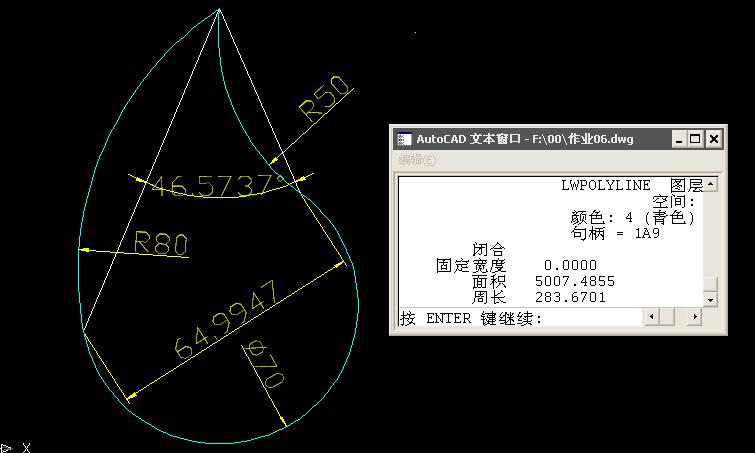Select the Ø70 diameter dimension text
755x453 pixels.
click(x=264, y=364)
